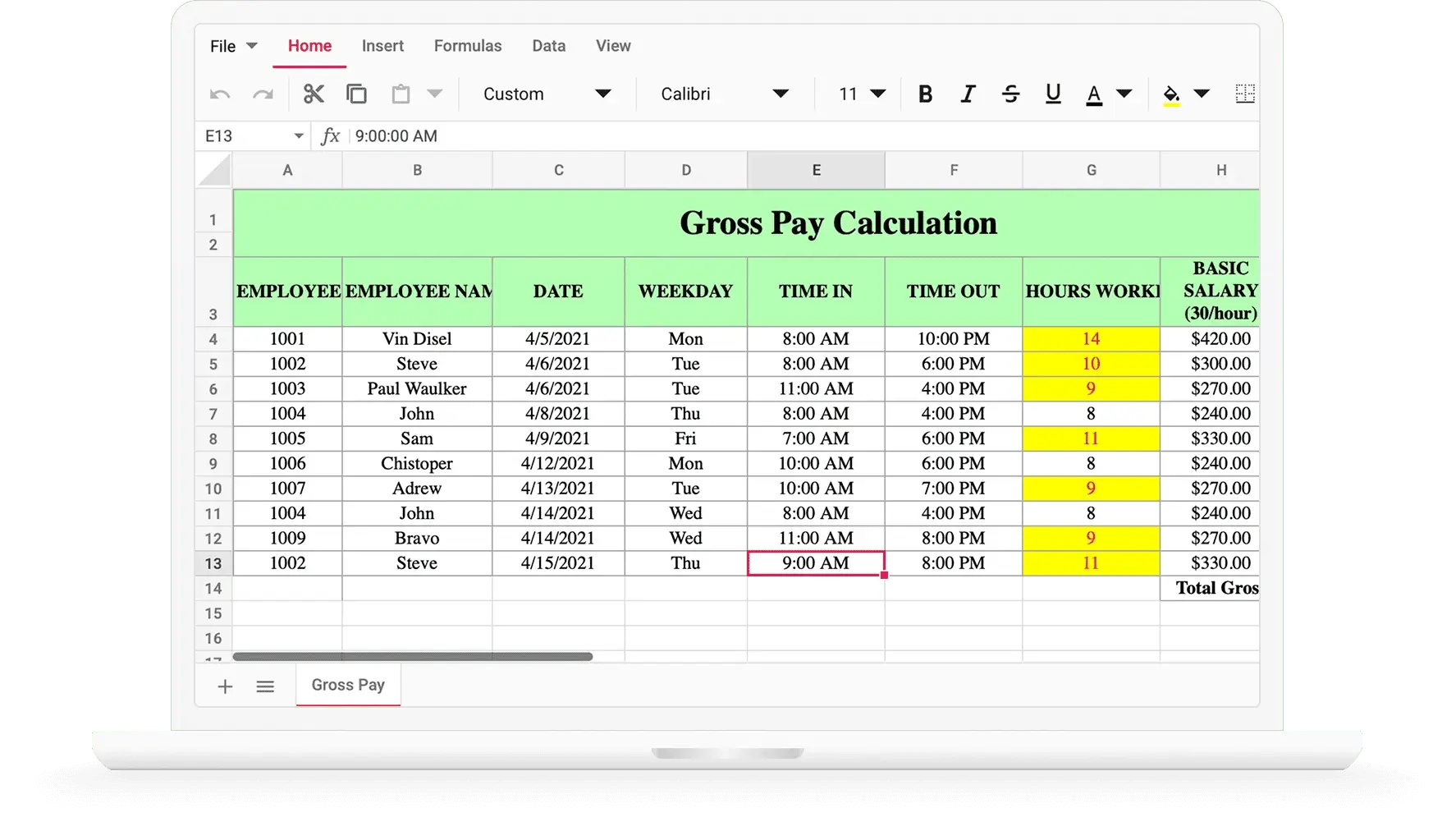Screen dimensions: 1456x817
Task: Open the Data menu
Action: point(548,46)
